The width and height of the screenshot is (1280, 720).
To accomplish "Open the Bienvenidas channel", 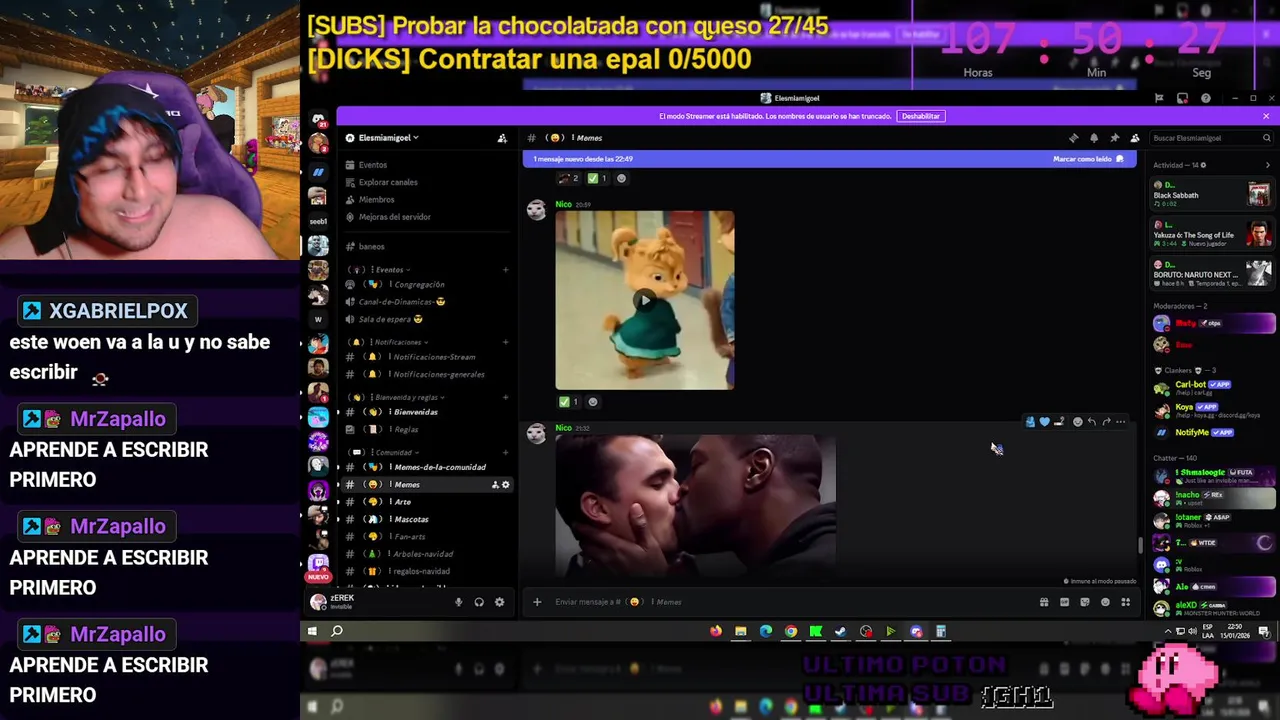I will click(x=414, y=412).
